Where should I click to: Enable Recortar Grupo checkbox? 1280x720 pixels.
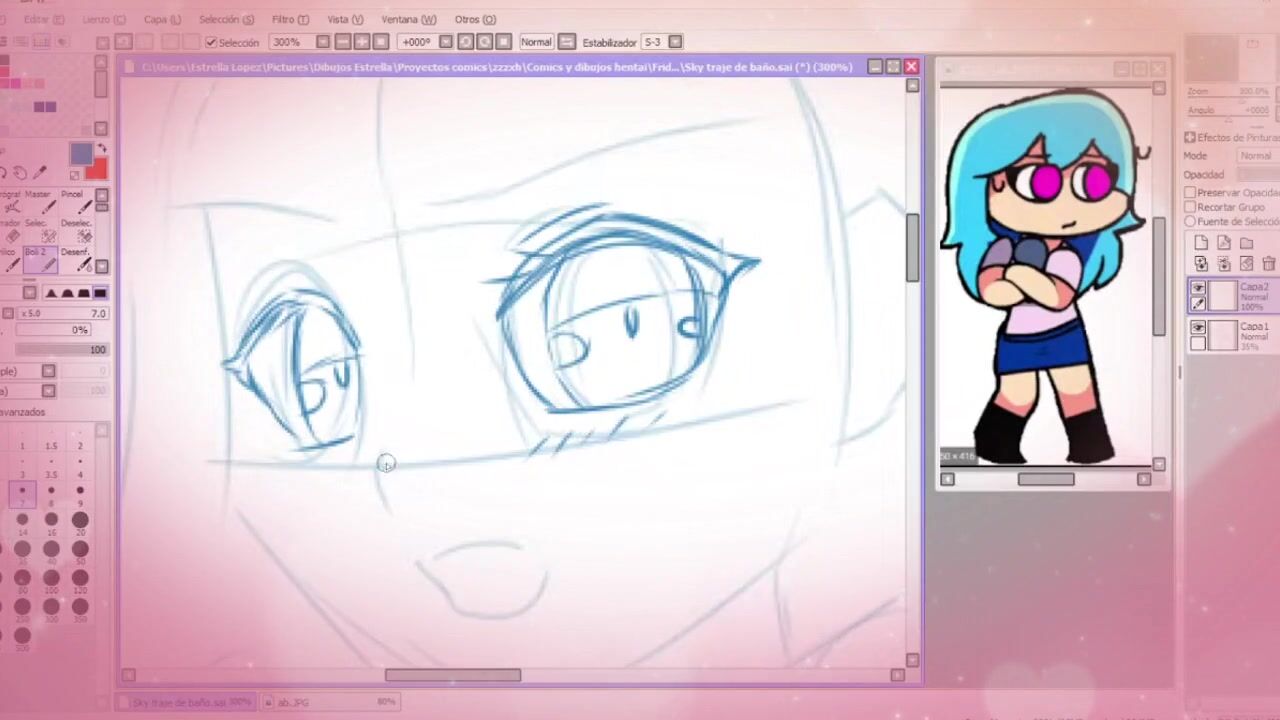tap(1190, 207)
